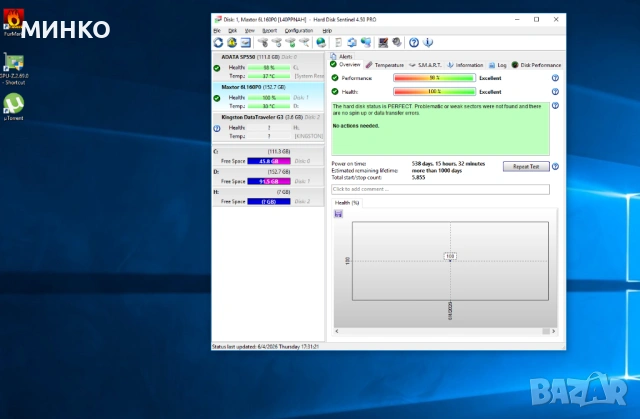Select the ADATA SP550 disk entry

coord(268,67)
